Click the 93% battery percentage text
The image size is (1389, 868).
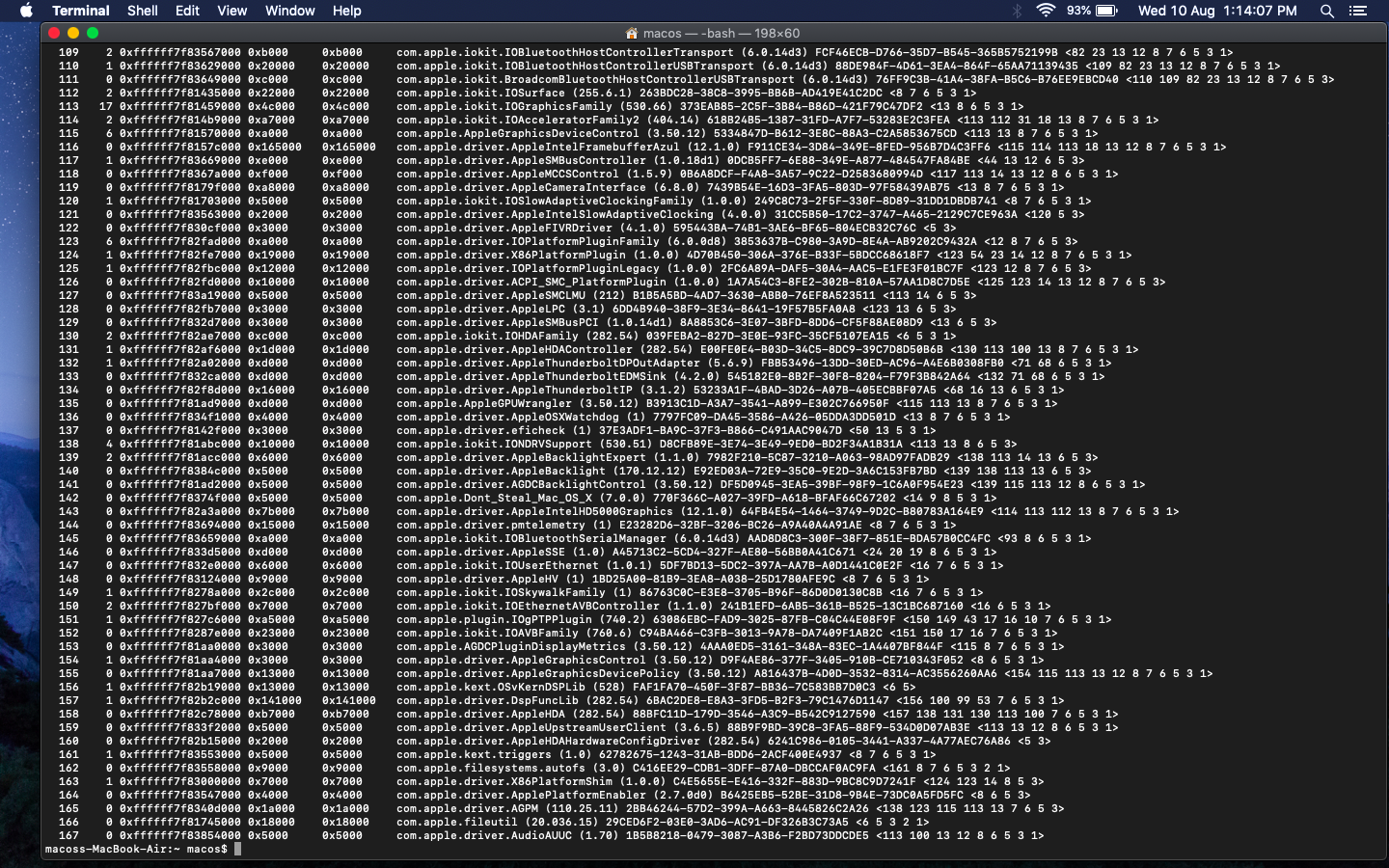click(1078, 11)
